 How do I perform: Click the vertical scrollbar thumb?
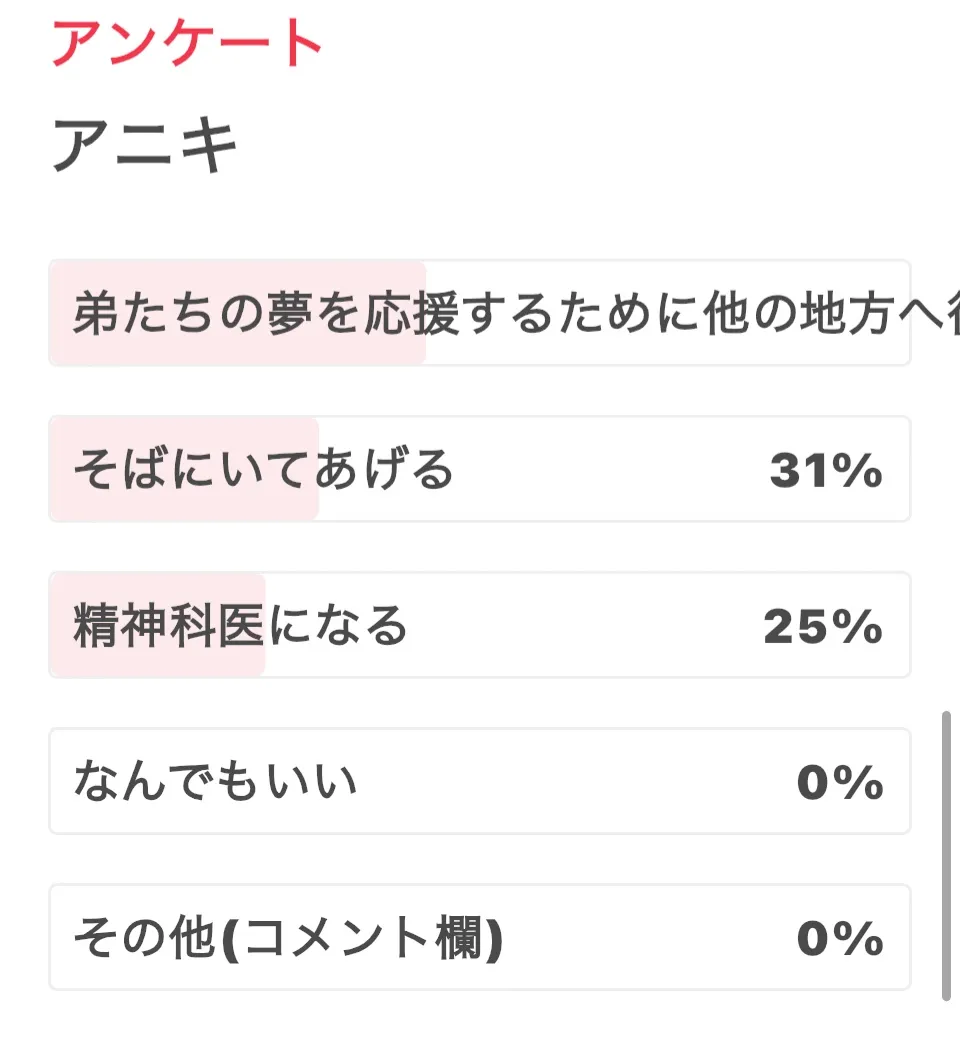point(945,855)
